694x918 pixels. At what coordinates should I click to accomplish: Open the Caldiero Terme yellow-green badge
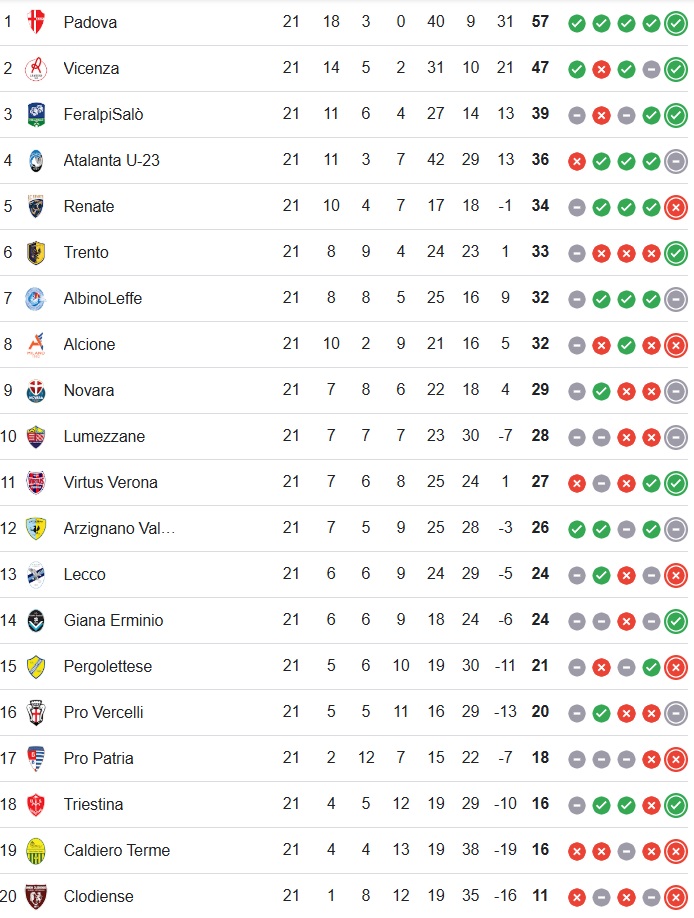coord(36,851)
